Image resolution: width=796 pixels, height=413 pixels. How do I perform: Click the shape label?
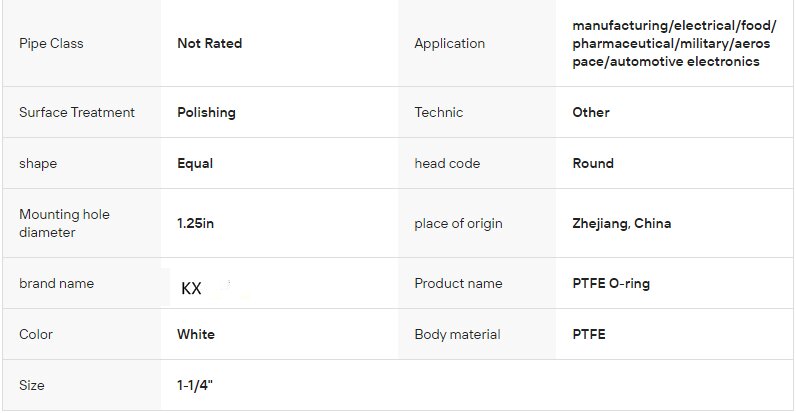coord(40,163)
